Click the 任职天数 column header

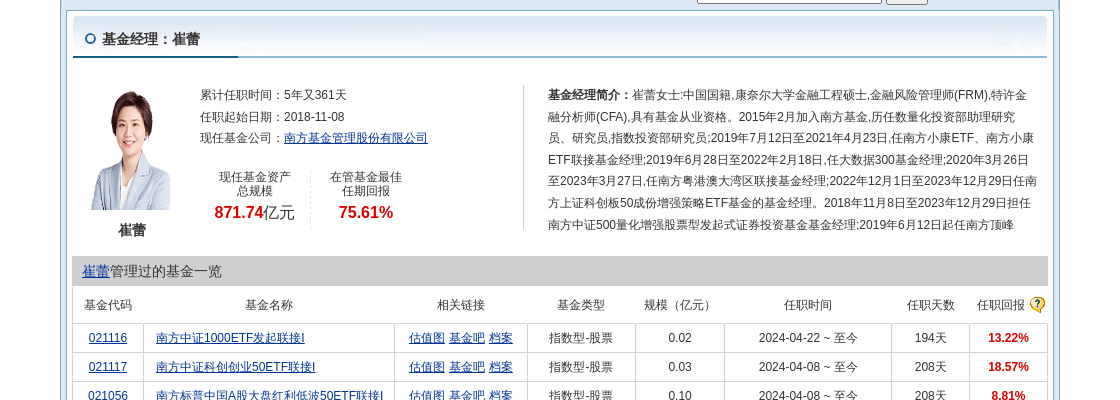click(x=931, y=305)
